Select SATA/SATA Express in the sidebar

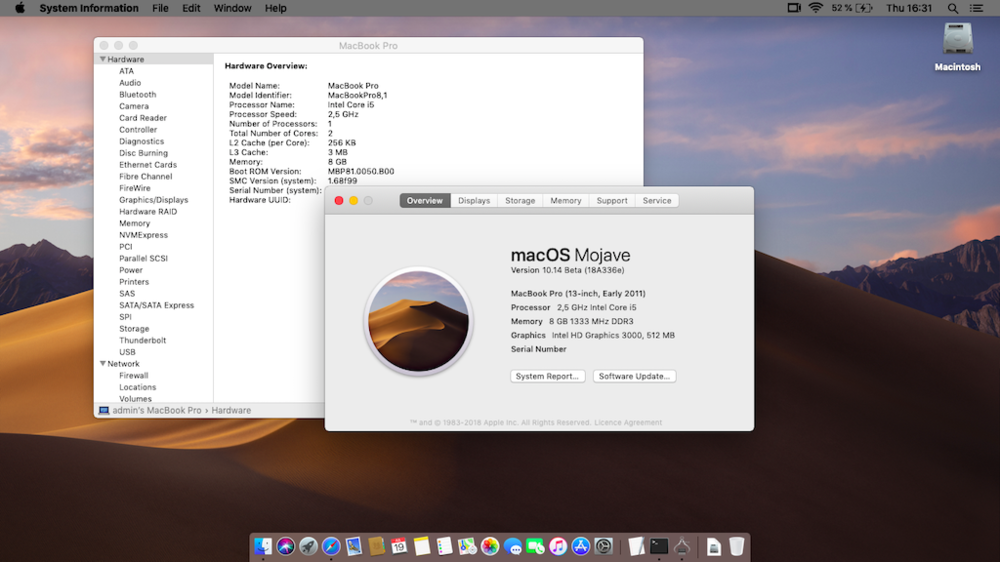[x=156, y=305]
